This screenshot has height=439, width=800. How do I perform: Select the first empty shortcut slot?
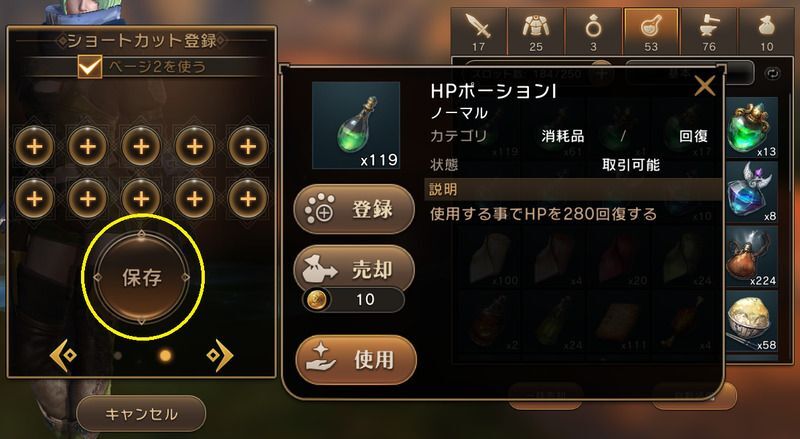[35, 147]
